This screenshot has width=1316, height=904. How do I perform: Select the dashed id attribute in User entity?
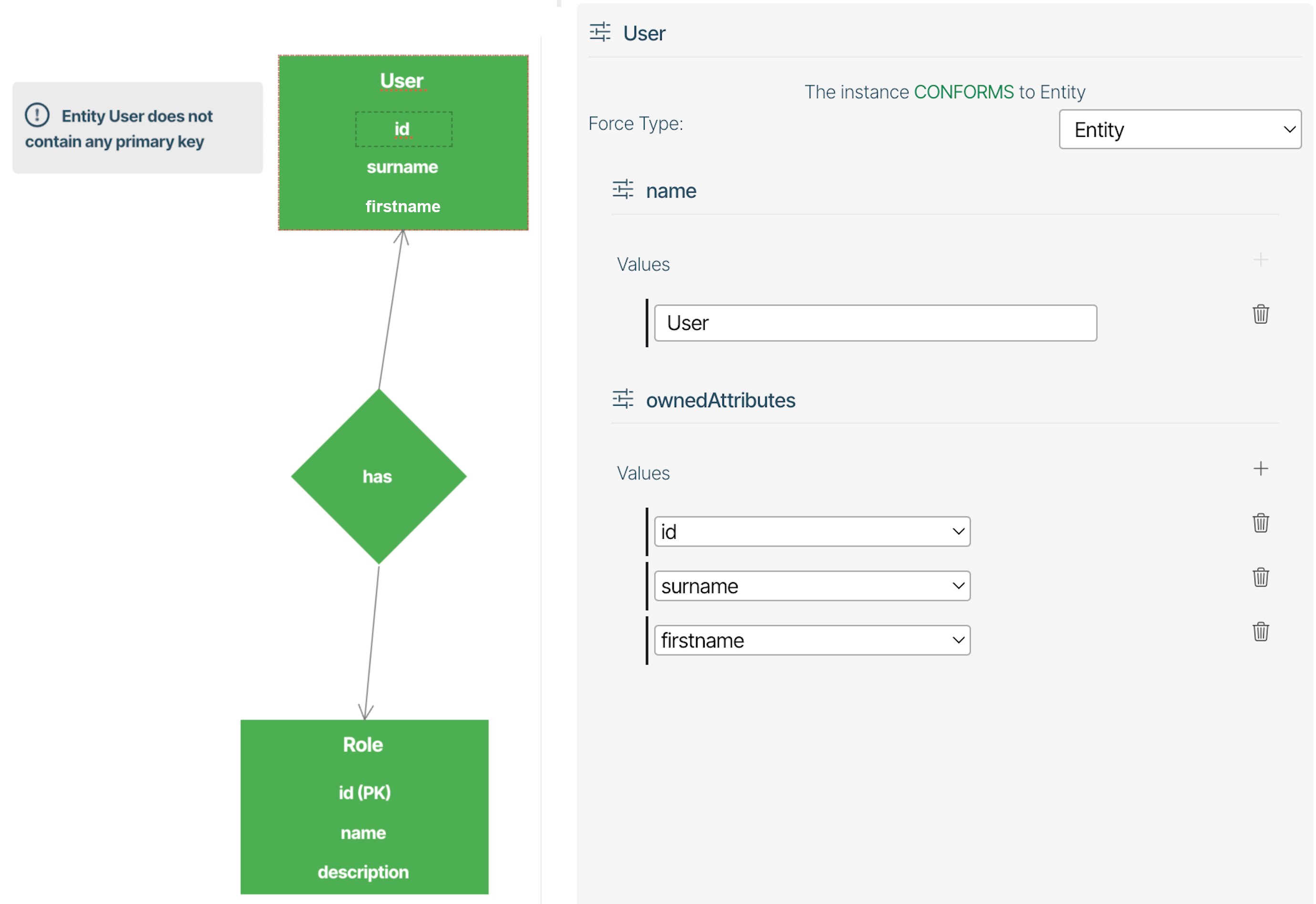pos(404,130)
